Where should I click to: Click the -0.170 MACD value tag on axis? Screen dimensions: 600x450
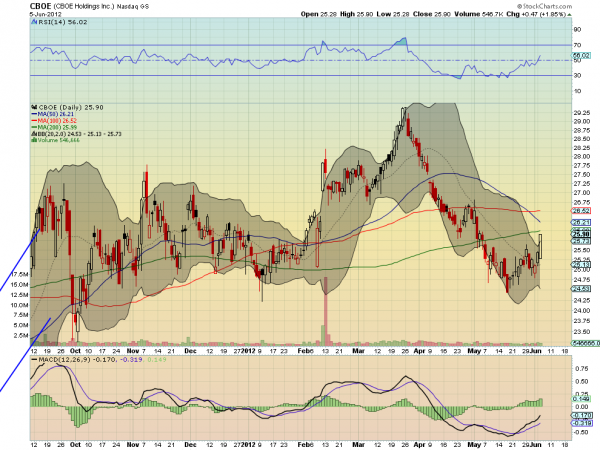pyautogui.click(x=582, y=416)
